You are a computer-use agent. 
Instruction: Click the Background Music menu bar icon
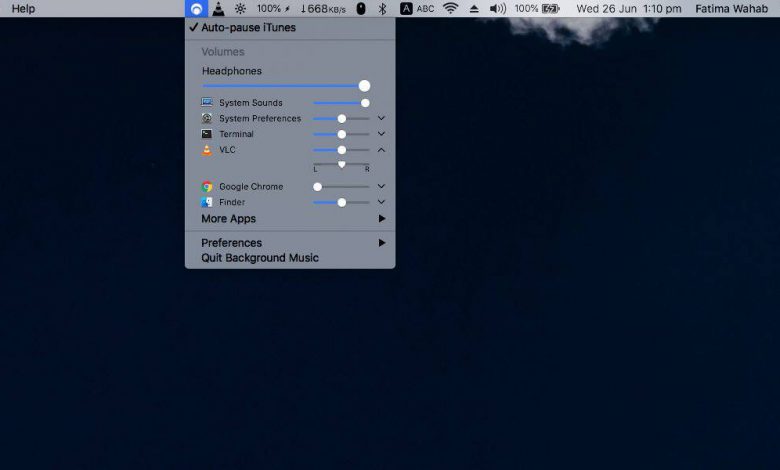tap(196, 8)
